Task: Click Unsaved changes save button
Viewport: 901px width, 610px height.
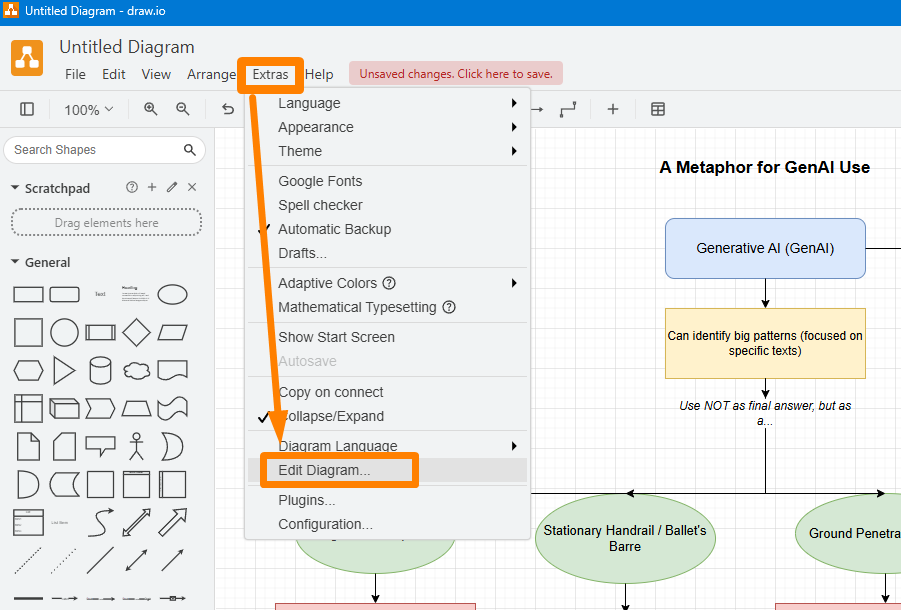Action: (x=456, y=74)
